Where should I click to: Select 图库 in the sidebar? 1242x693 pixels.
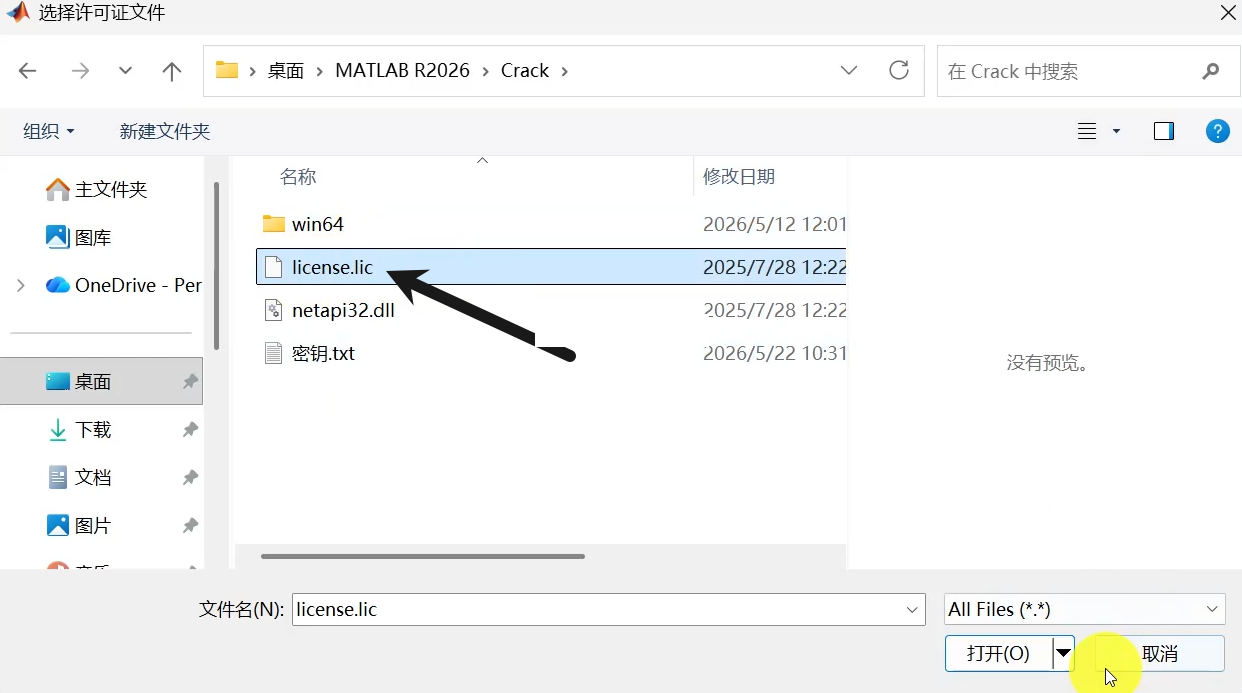[x=79, y=237]
